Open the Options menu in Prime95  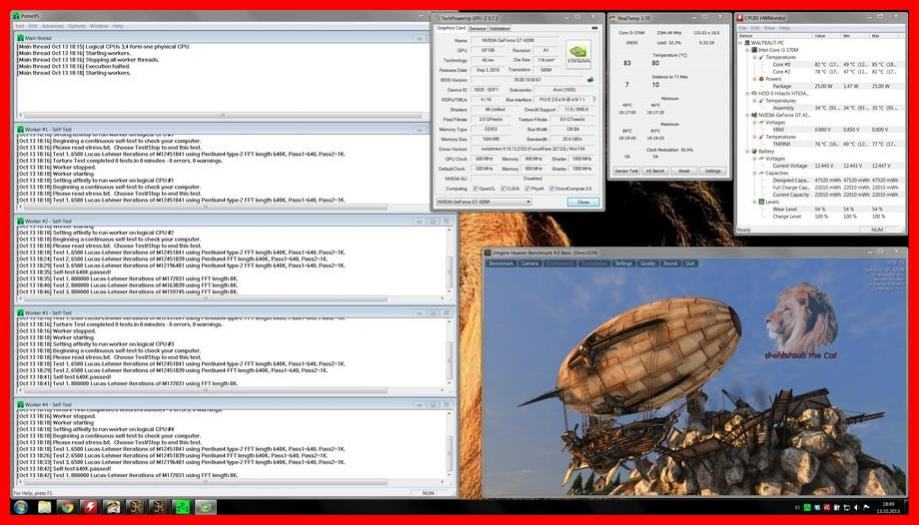click(x=76, y=26)
